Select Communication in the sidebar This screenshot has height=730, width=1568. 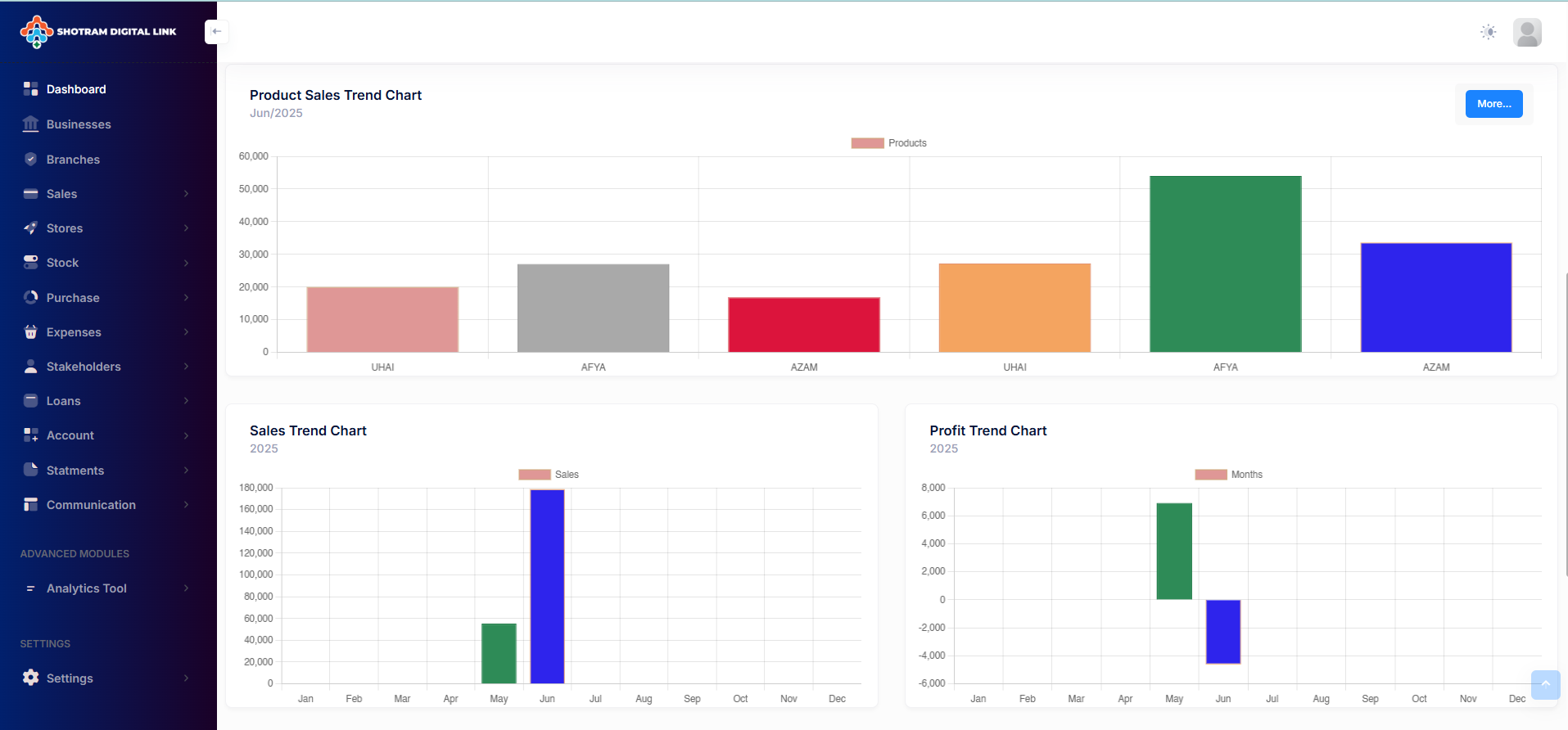pos(91,505)
